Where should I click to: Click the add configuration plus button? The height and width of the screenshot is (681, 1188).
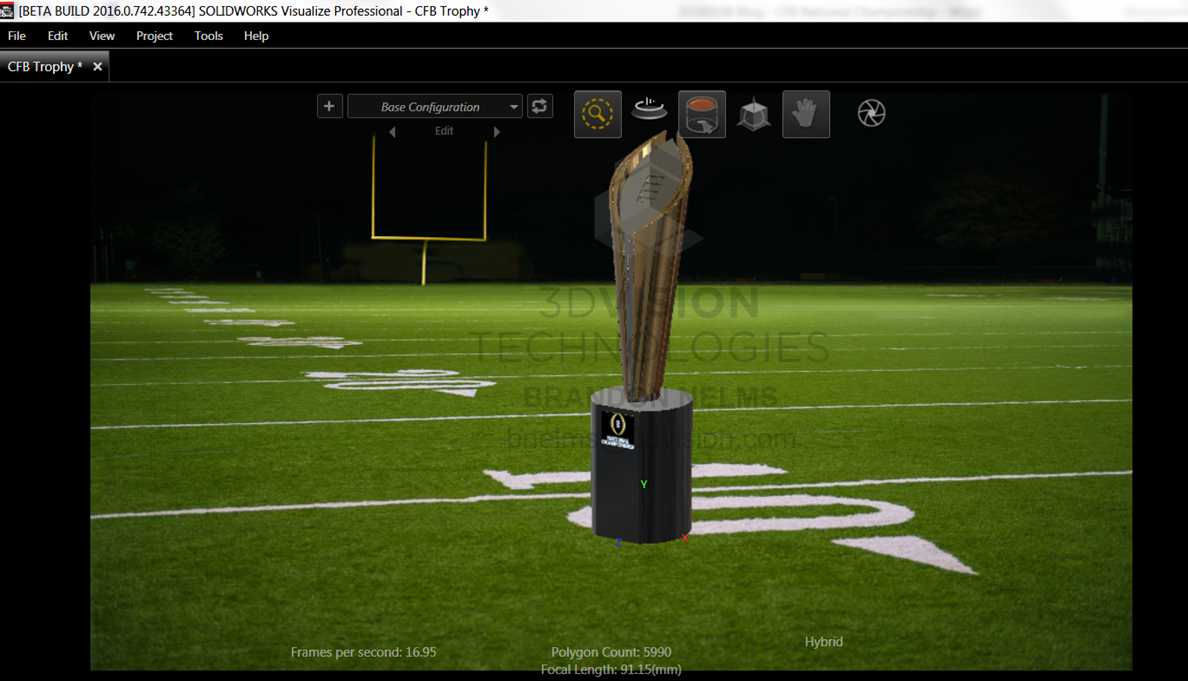(x=330, y=106)
